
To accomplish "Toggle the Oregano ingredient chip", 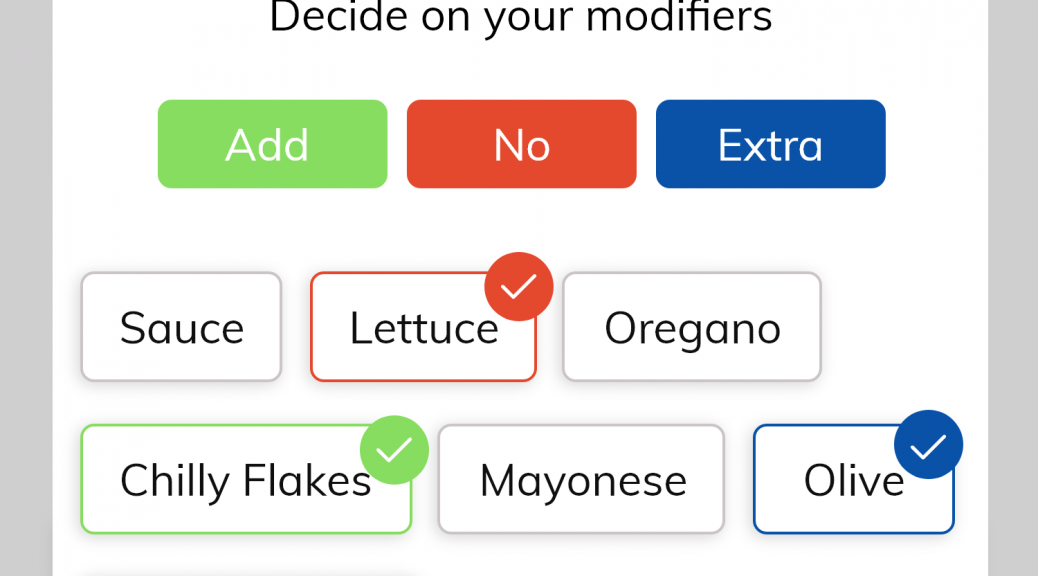I will click(x=692, y=326).
